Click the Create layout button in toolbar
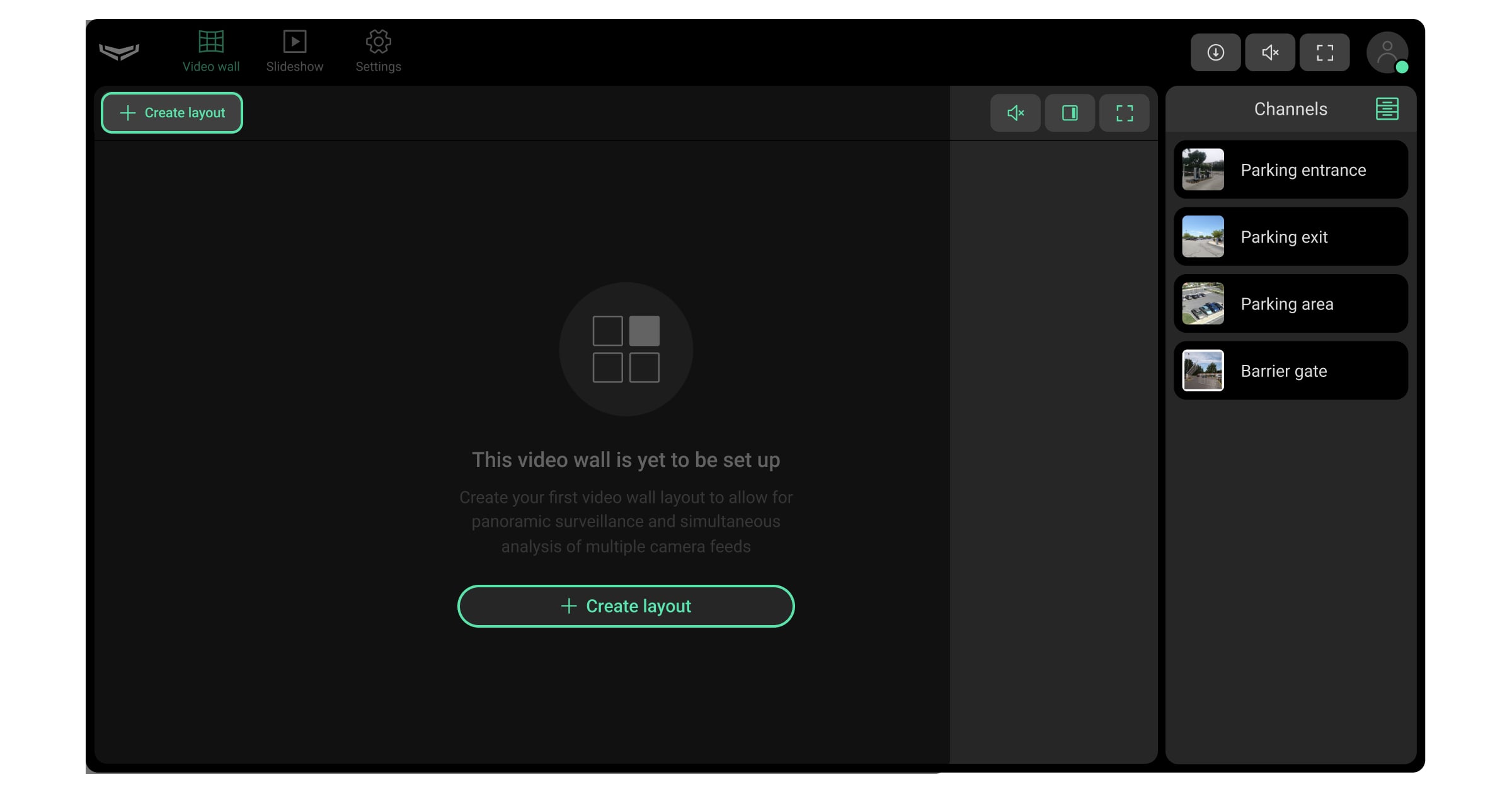Image resolution: width=1512 pixels, height=794 pixels. point(172,113)
